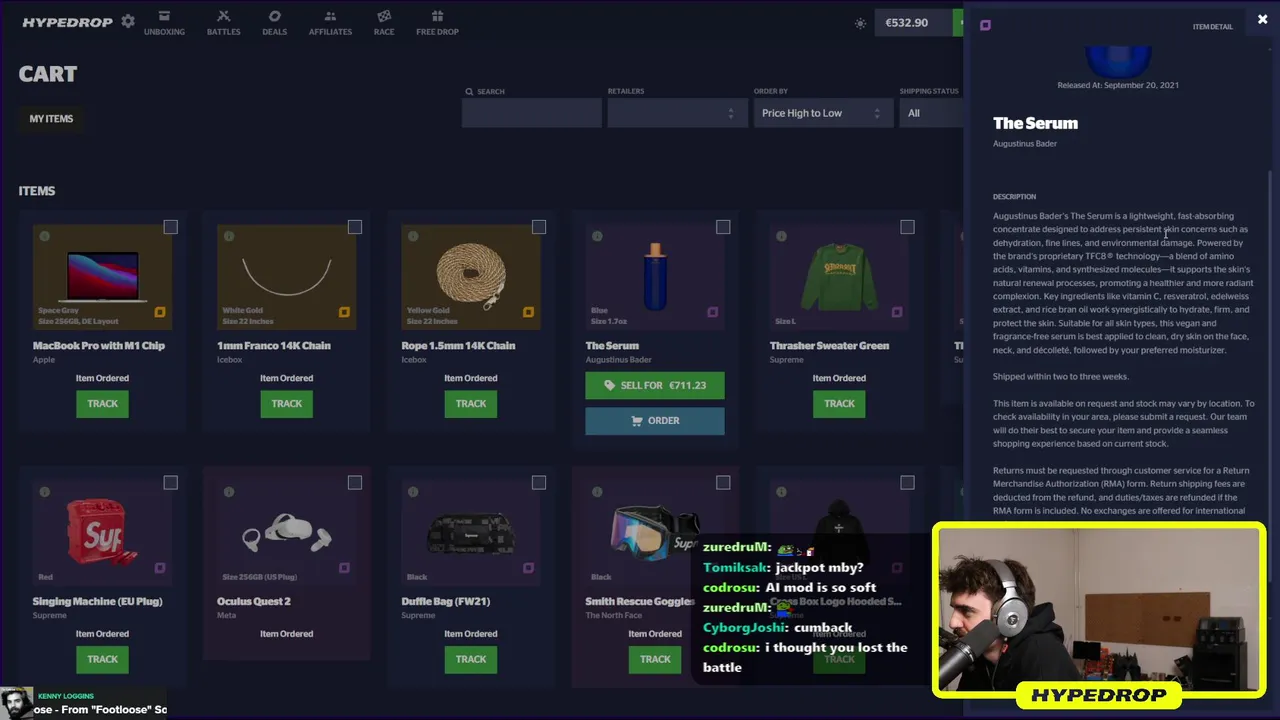The width and height of the screenshot is (1280, 720).
Task: Click The Serum title in detail panel
Action: (x=1035, y=123)
